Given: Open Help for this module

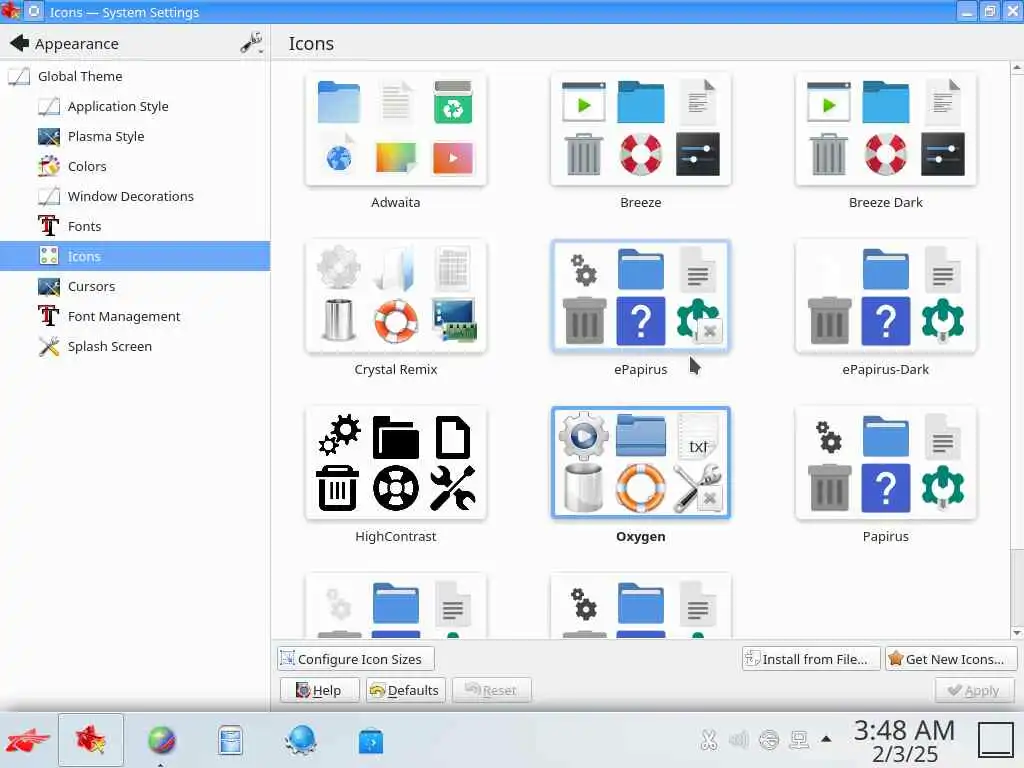Looking at the screenshot, I should [319, 690].
